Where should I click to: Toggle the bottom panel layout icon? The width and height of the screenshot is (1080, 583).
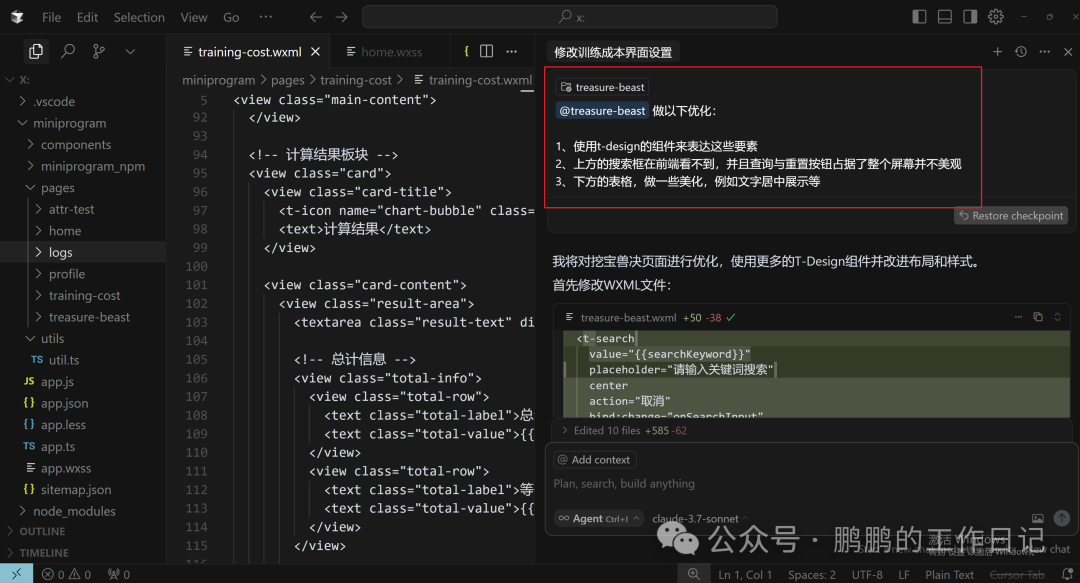coord(944,17)
